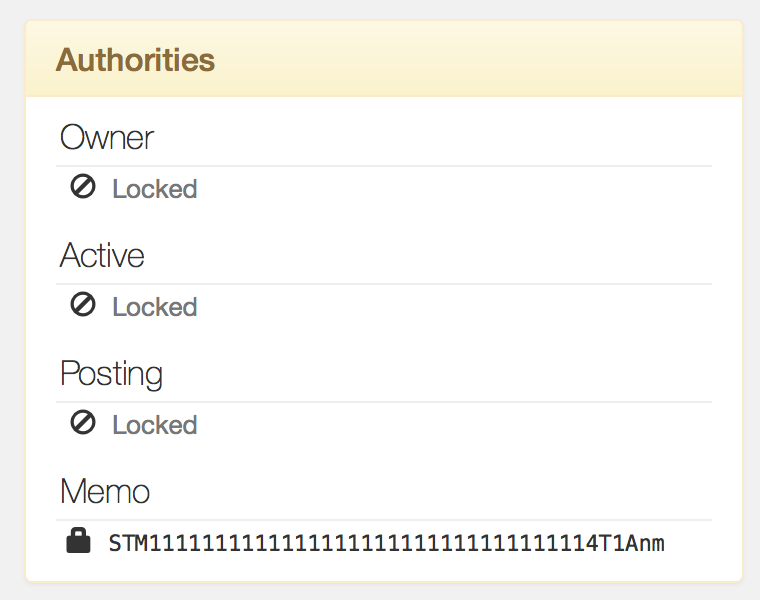Select the Owner Locked label
Screen dimensions: 760x600
point(155,189)
